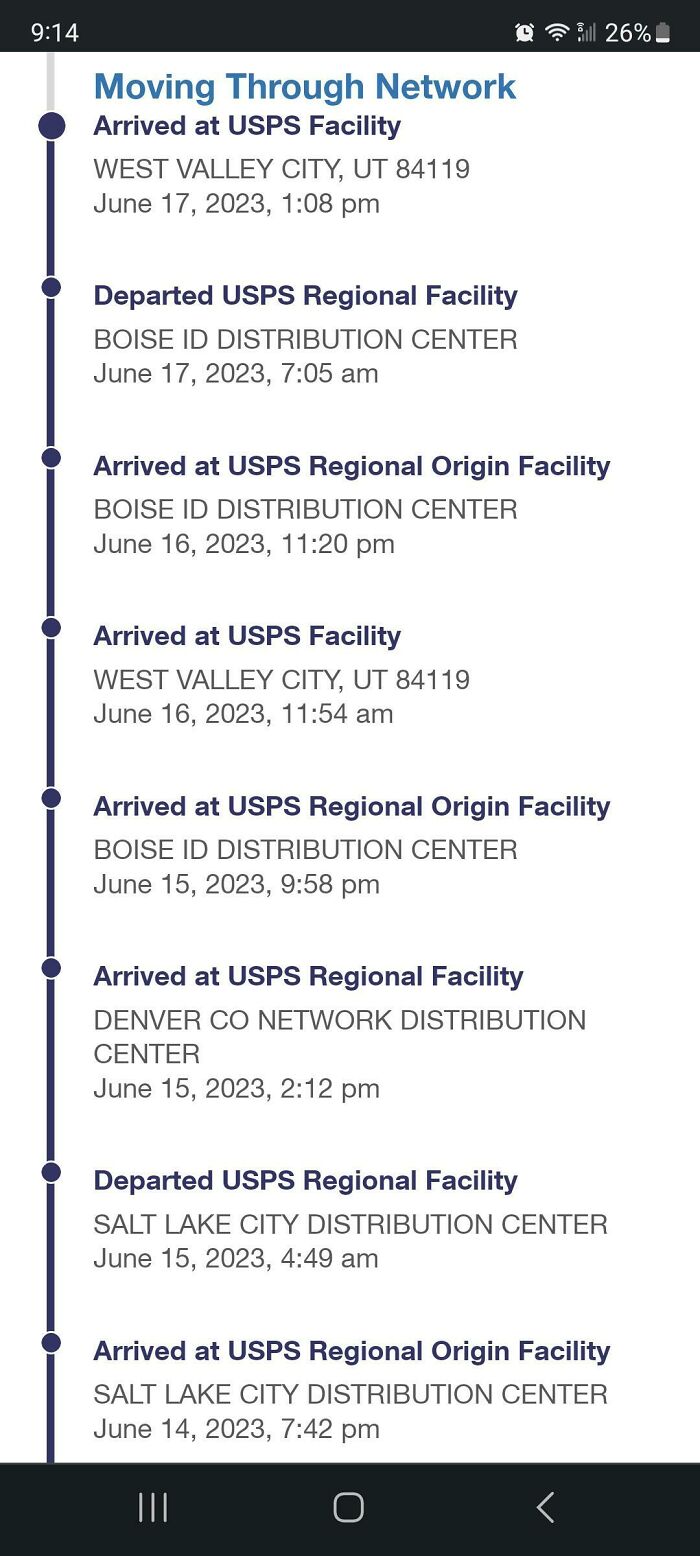Image resolution: width=700 pixels, height=1556 pixels.
Task: Tap the timeline dot beside Departed USPS Regional Facility
Action: [x=51, y=290]
